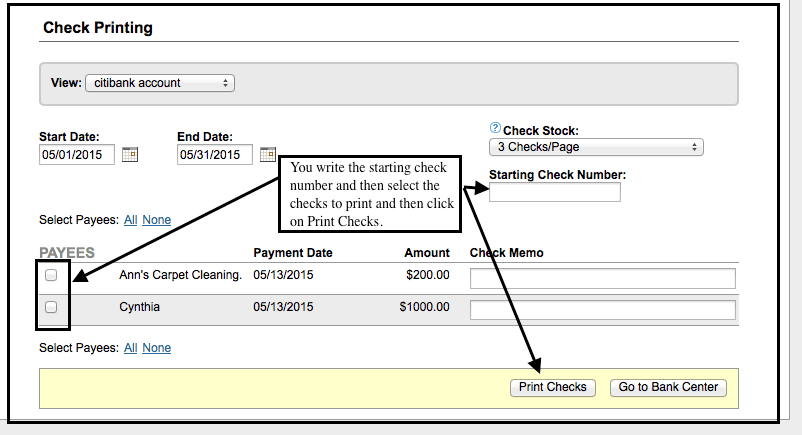Click the None link above the payees list

click(156, 220)
